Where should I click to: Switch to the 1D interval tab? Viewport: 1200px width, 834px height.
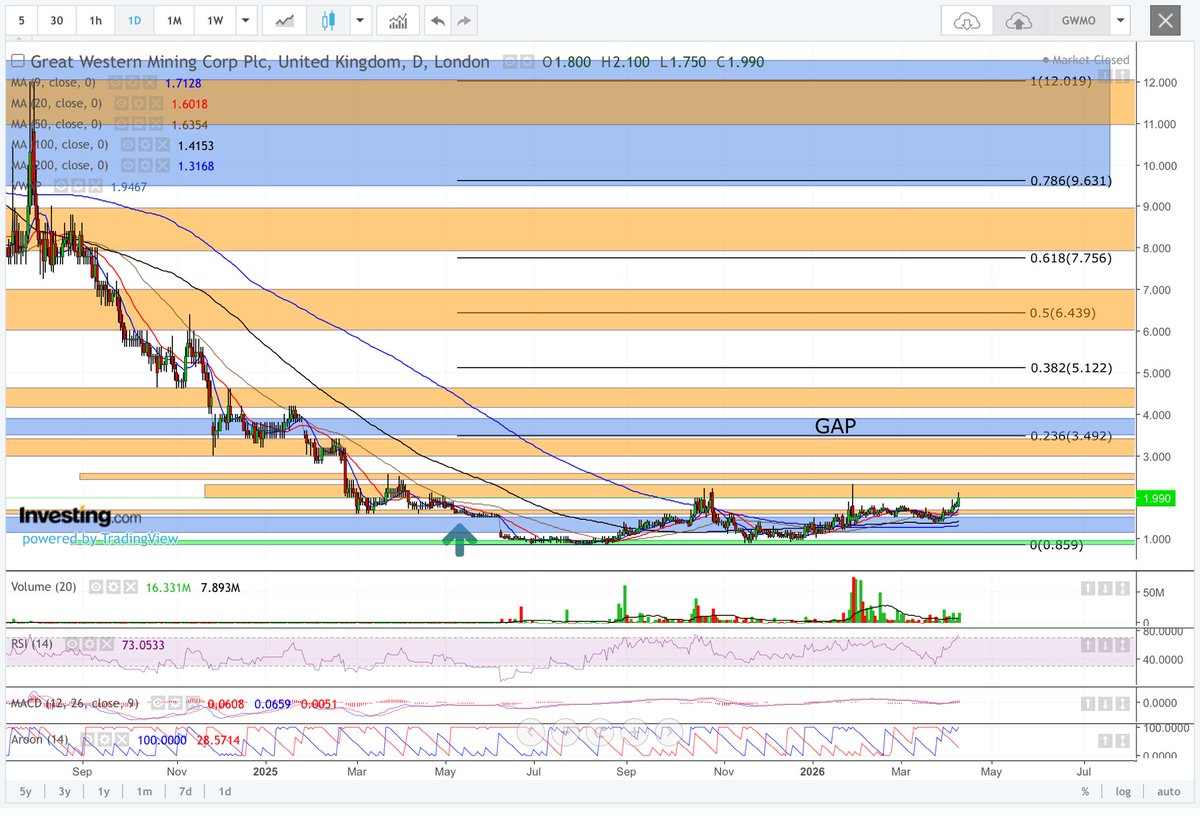pyautogui.click(x=135, y=20)
